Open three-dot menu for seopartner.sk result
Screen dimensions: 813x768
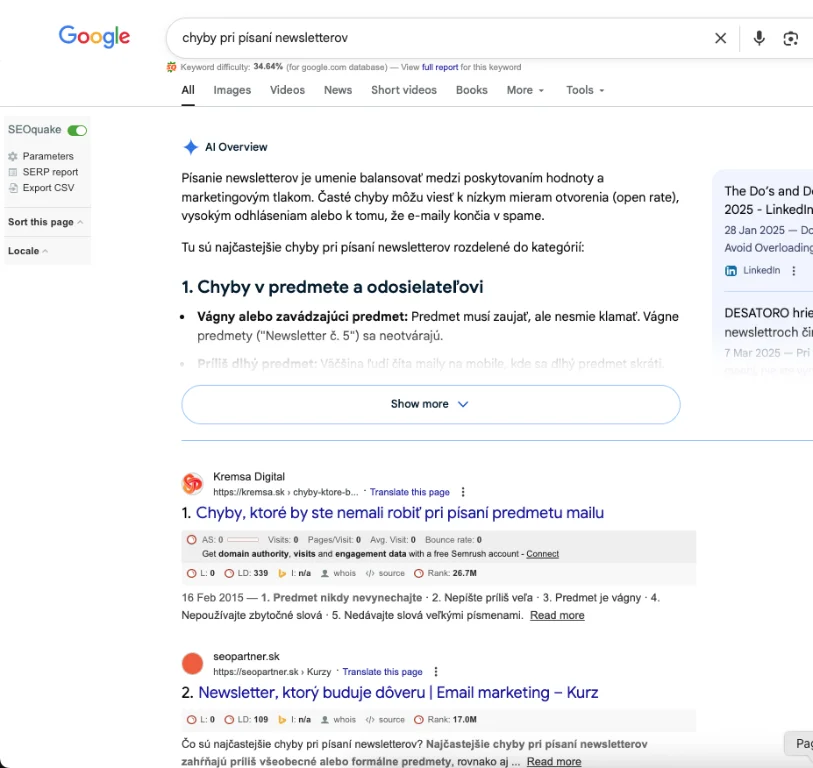(436, 672)
